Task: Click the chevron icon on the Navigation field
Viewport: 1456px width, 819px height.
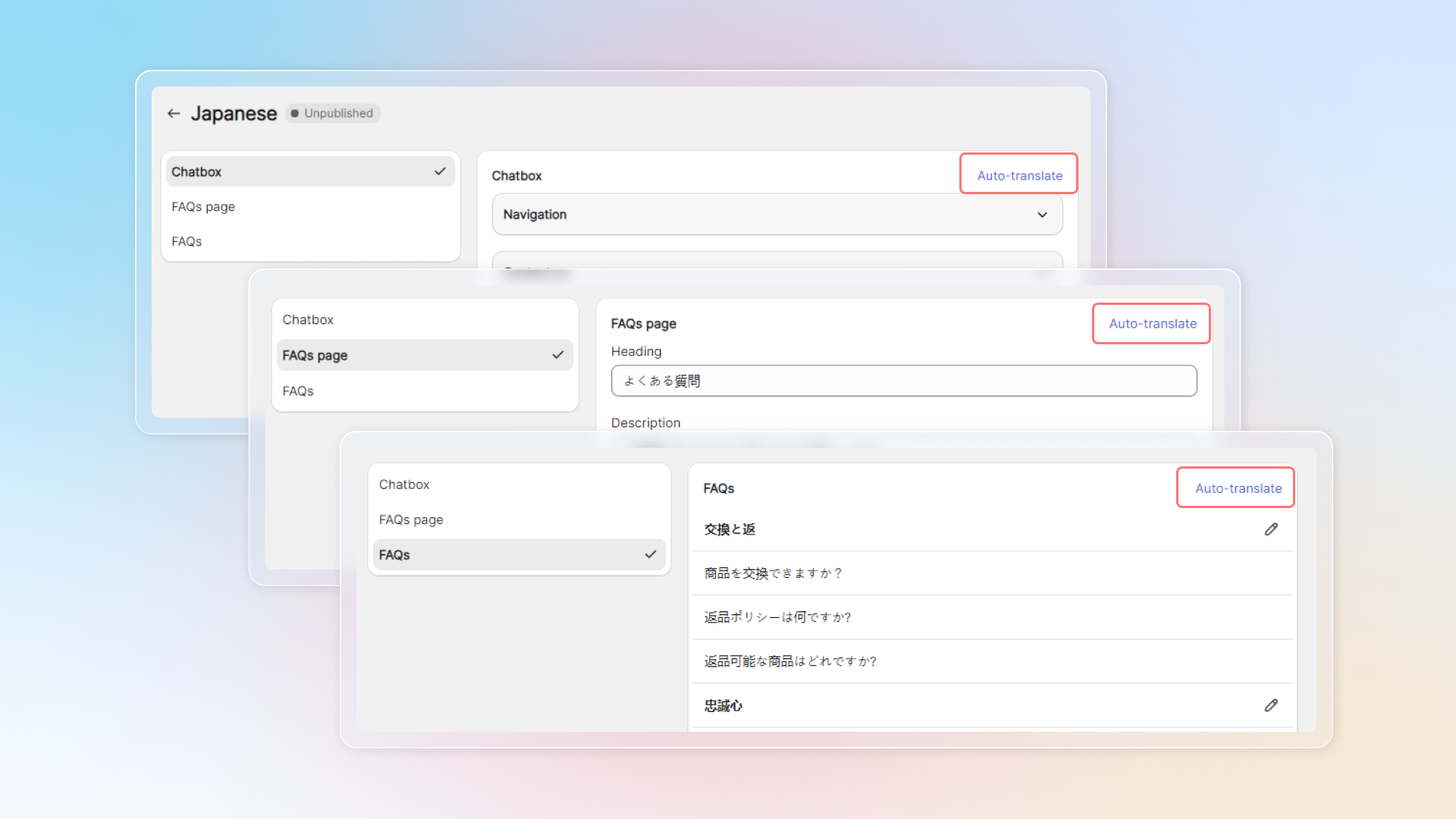Action: click(x=1042, y=215)
